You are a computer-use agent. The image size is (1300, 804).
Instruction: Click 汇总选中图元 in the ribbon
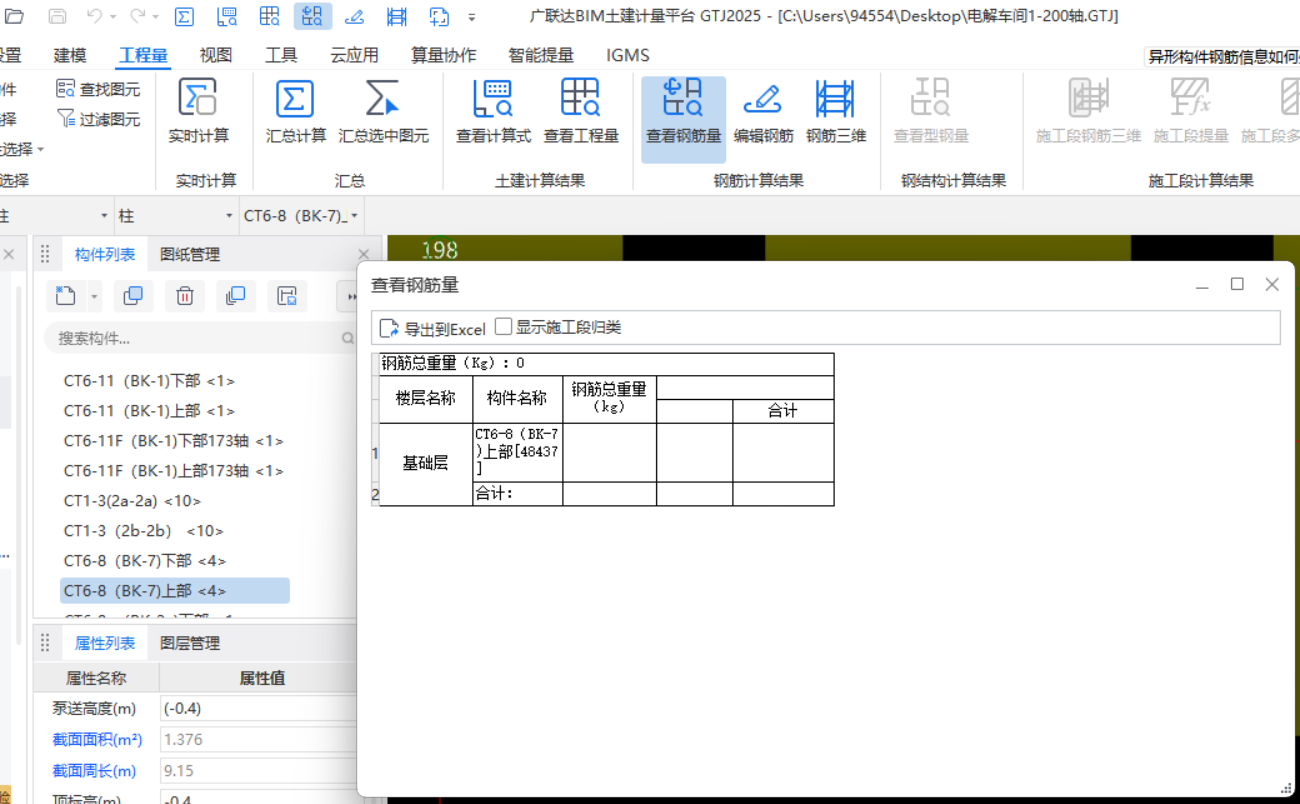coord(383,112)
